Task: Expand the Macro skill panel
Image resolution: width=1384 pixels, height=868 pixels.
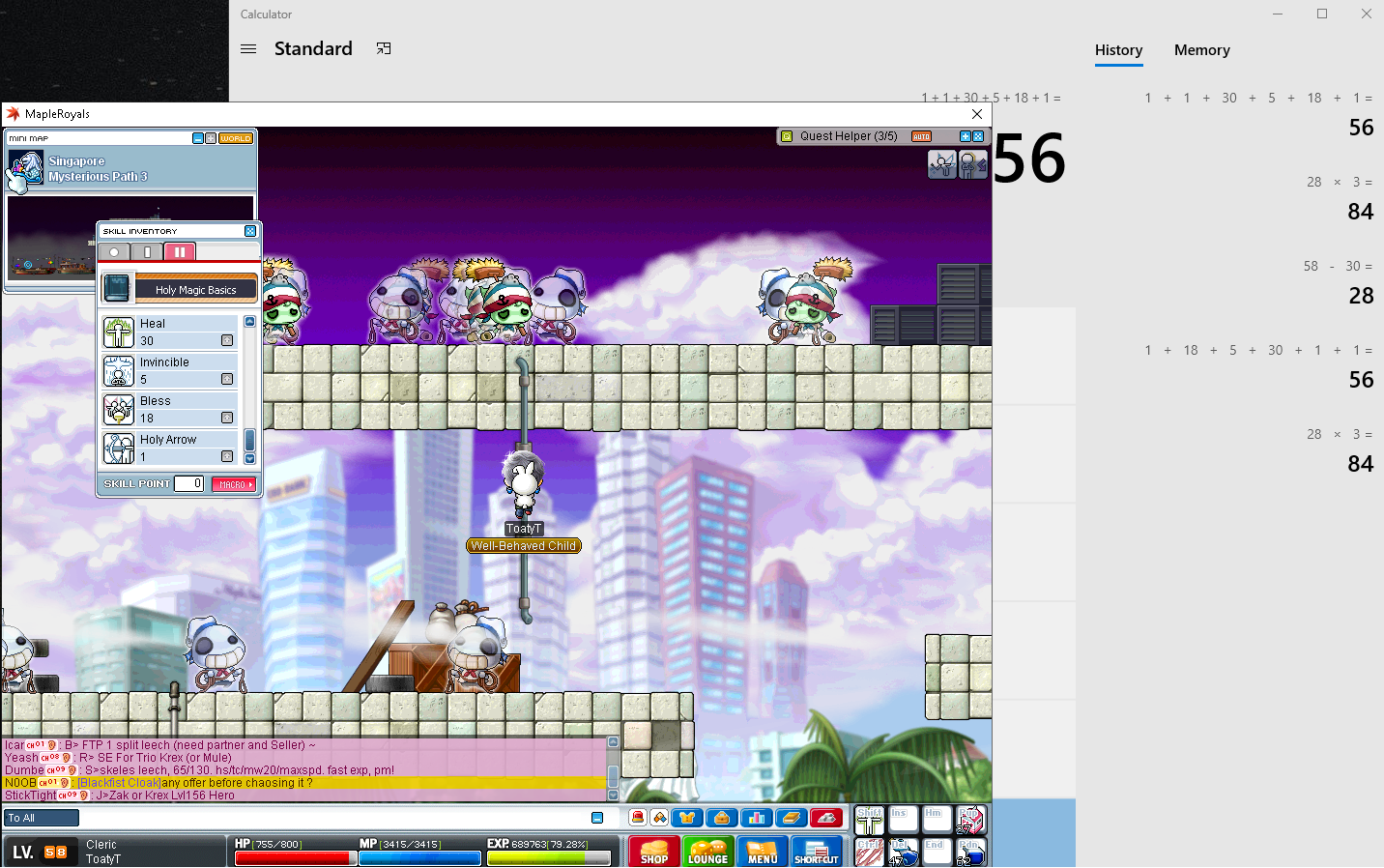Action: (x=233, y=484)
